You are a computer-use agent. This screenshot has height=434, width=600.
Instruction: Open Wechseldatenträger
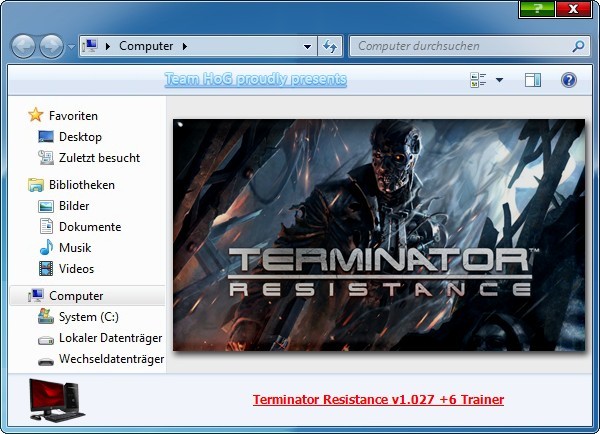[x=111, y=359]
